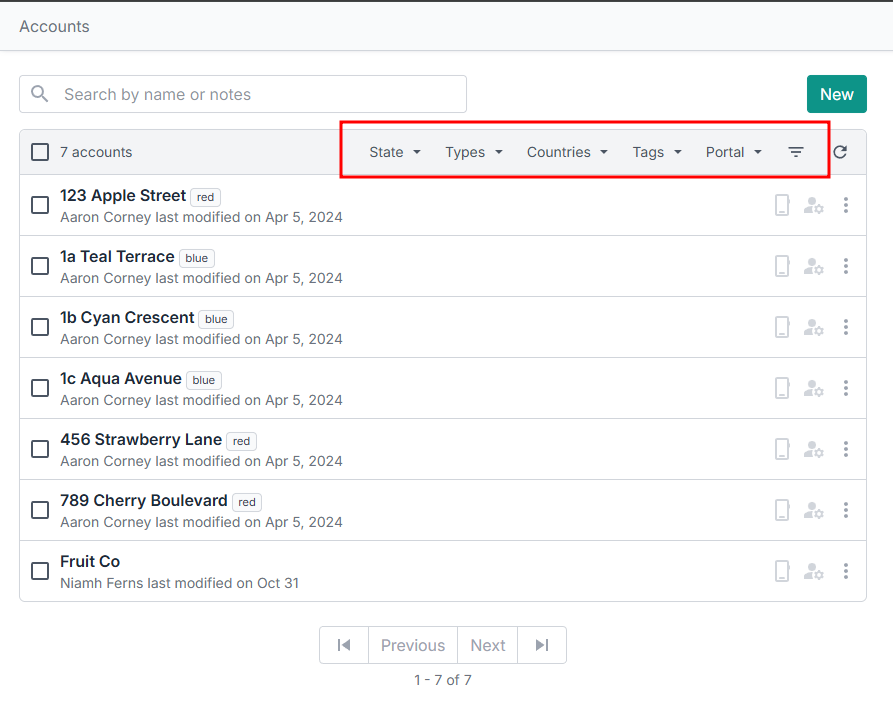Tick the select-all accounts checkbox
893x724 pixels.
coord(40,152)
